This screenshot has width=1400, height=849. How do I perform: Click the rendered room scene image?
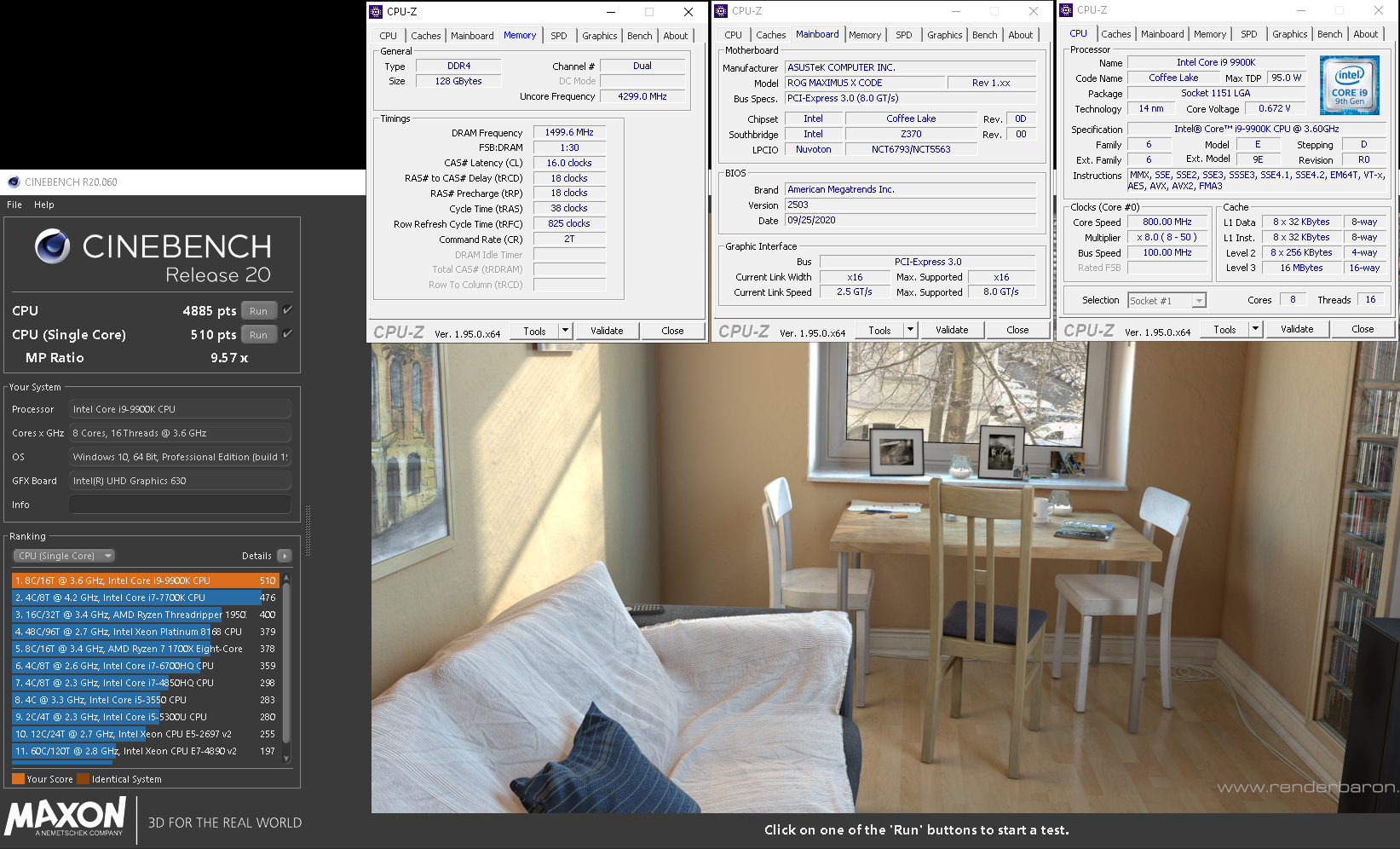click(x=884, y=578)
